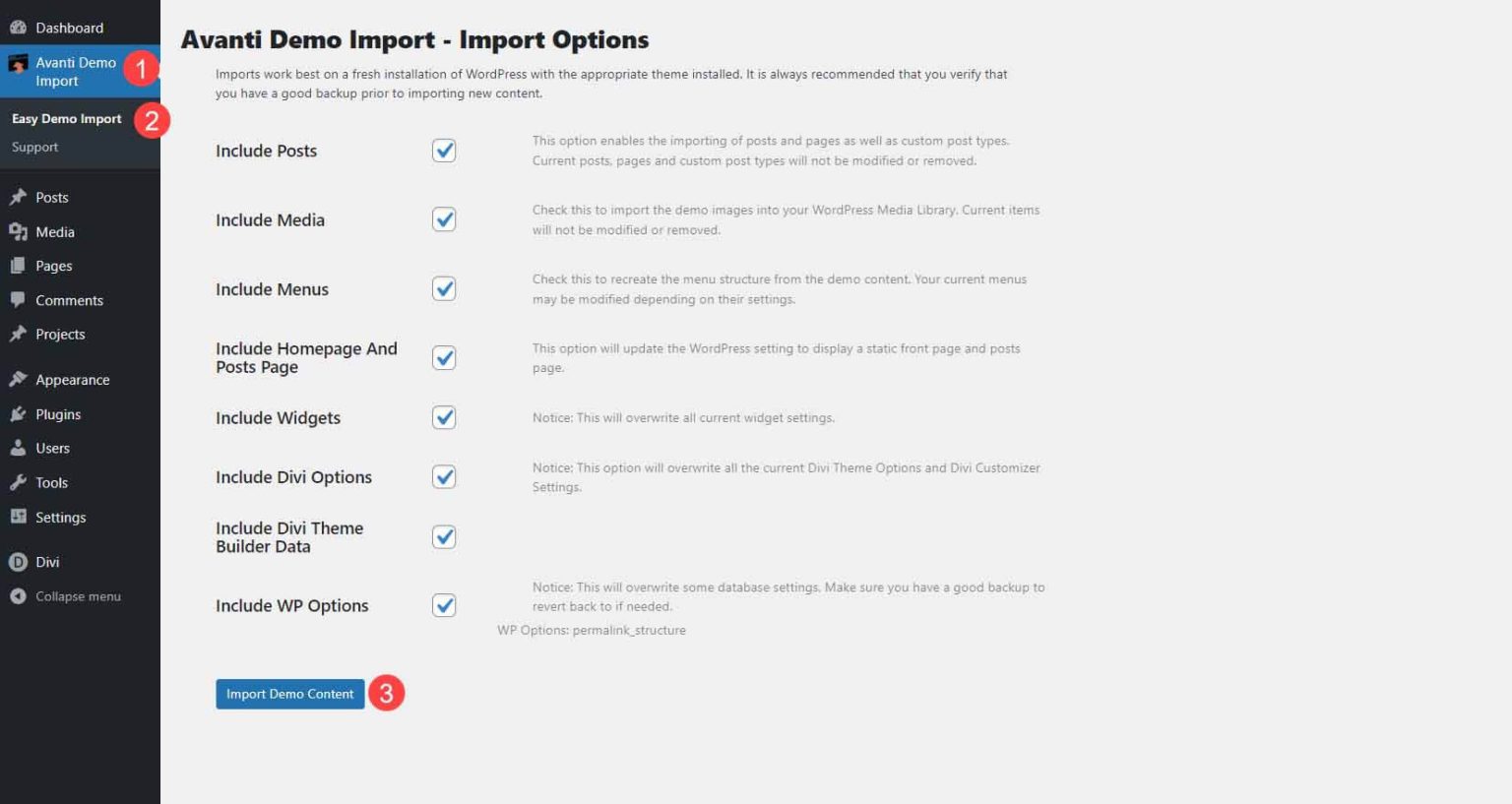Viewport: 1512px width, 804px height.
Task: Uncheck the Include Posts checkbox
Action: pyautogui.click(x=444, y=150)
